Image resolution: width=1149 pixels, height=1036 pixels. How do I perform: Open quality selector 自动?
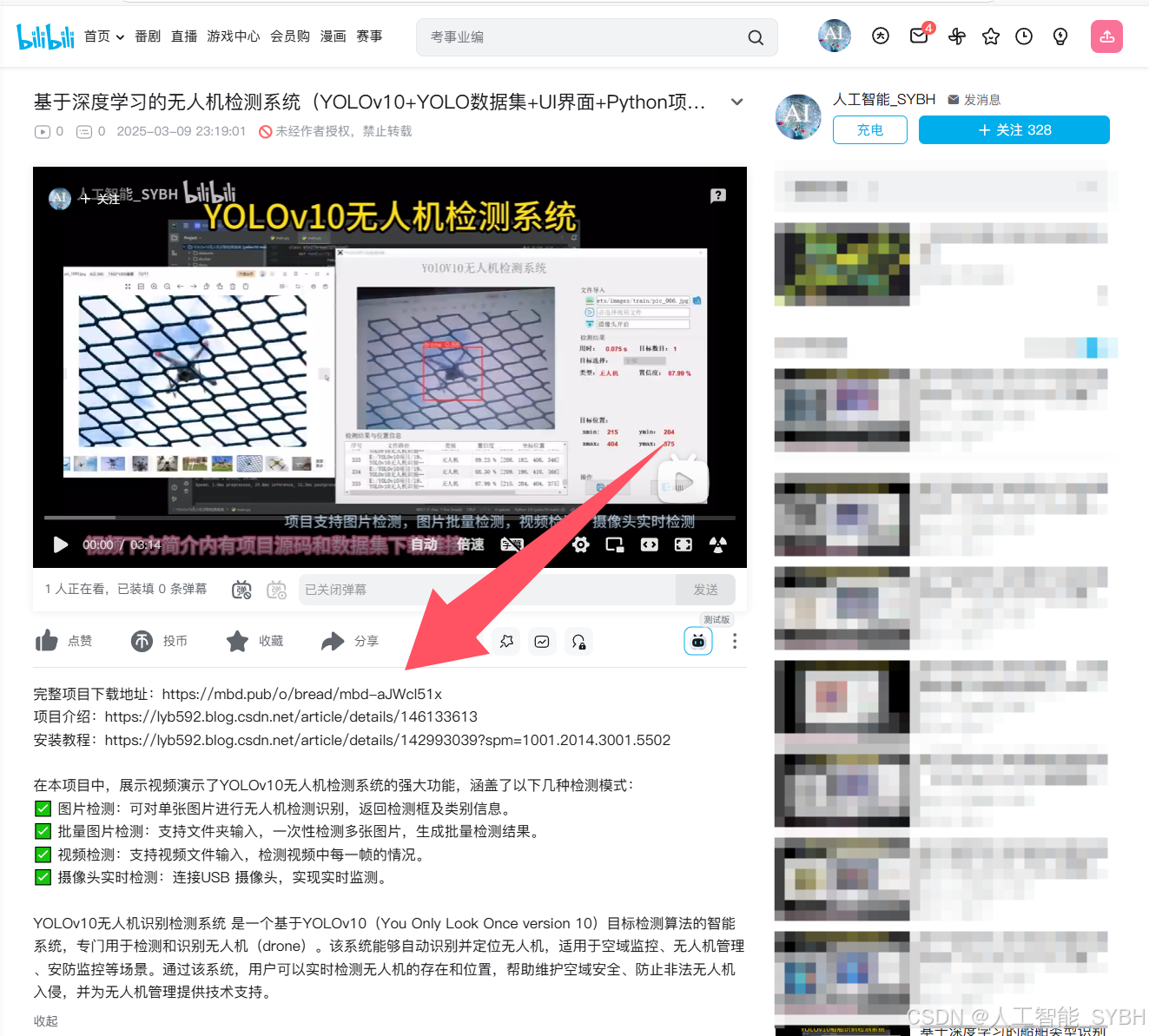click(424, 544)
